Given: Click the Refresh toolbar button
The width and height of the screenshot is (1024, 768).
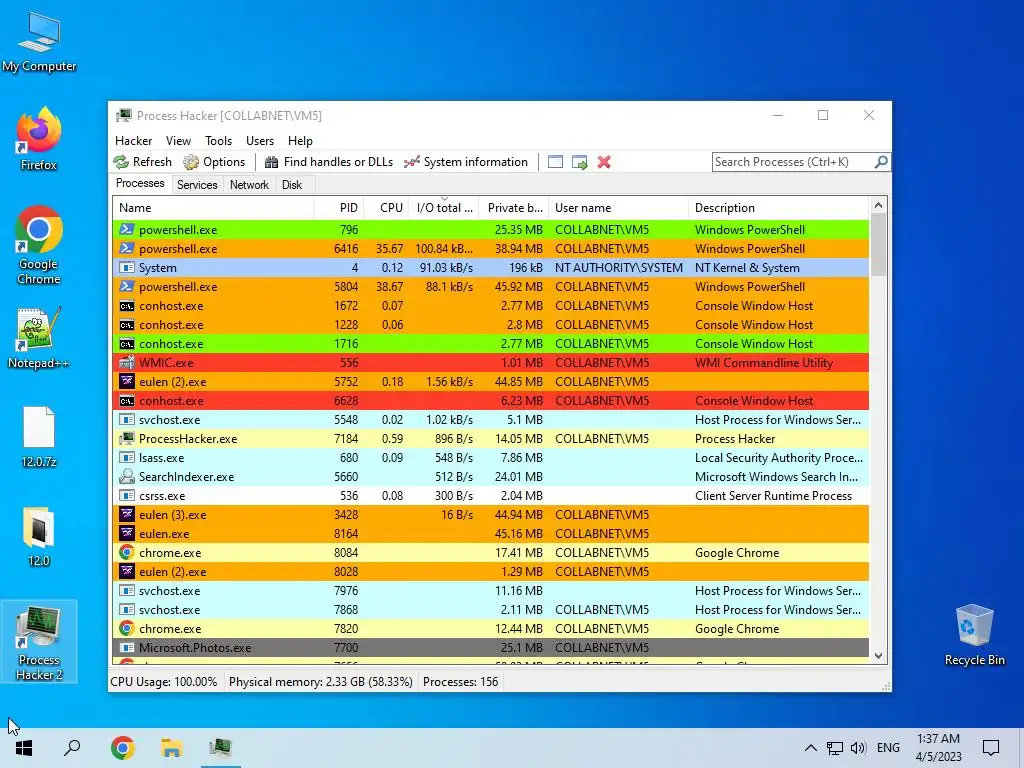Looking at the screenshot, I should point(142,162).
